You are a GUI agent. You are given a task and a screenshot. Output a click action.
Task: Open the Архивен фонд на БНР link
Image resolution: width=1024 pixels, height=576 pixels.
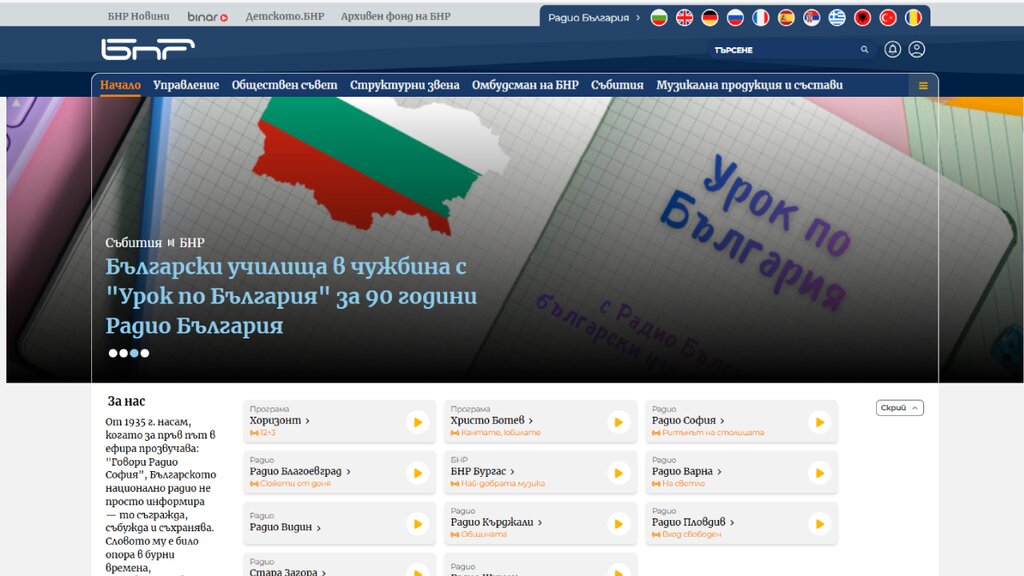(x=395, y=16)
